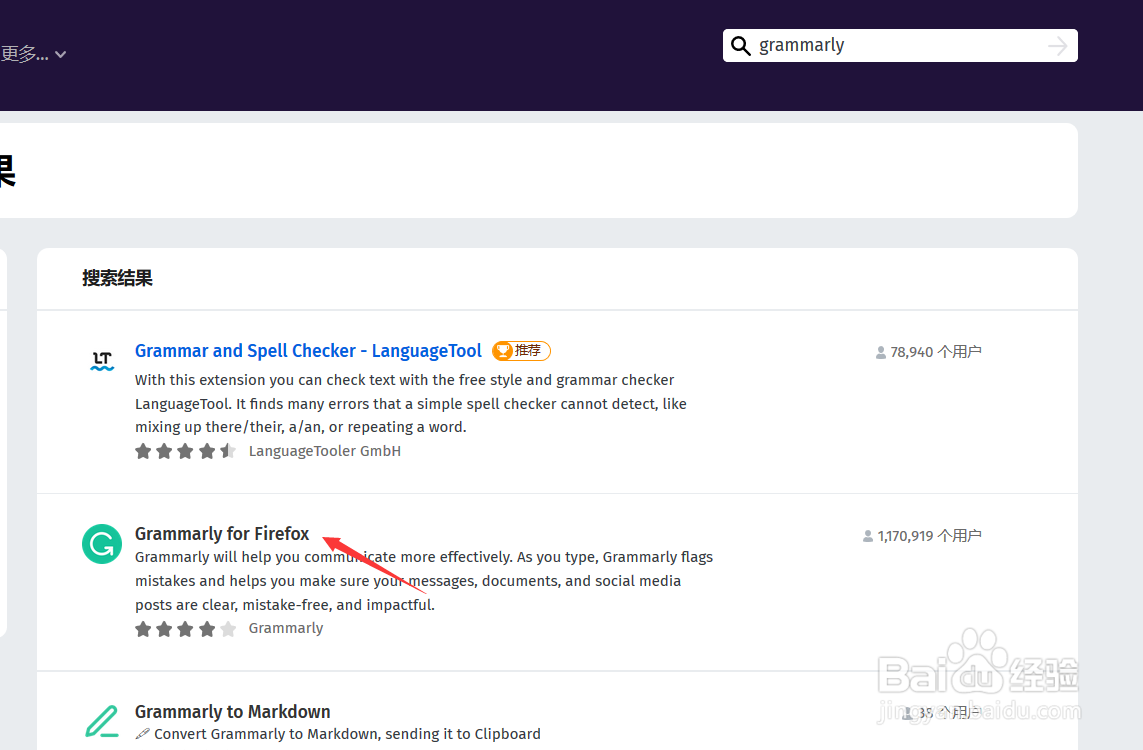Open Grammar and Spell Checker - LanguageTool
The image size is (1143, 750).
pyautogui.click(x=308, y=351)
